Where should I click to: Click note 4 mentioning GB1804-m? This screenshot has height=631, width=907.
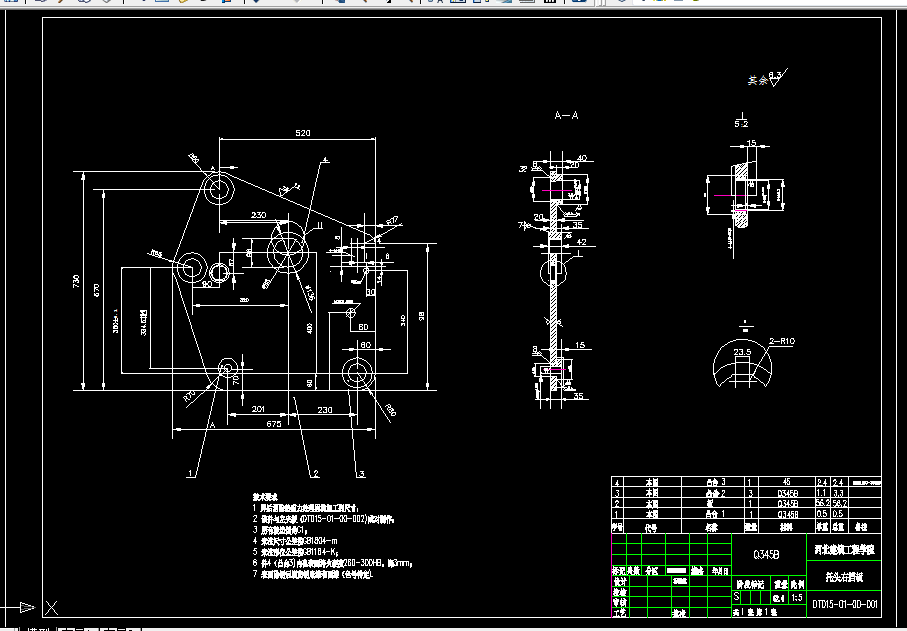pyautogui.click(x=295, y=541)
